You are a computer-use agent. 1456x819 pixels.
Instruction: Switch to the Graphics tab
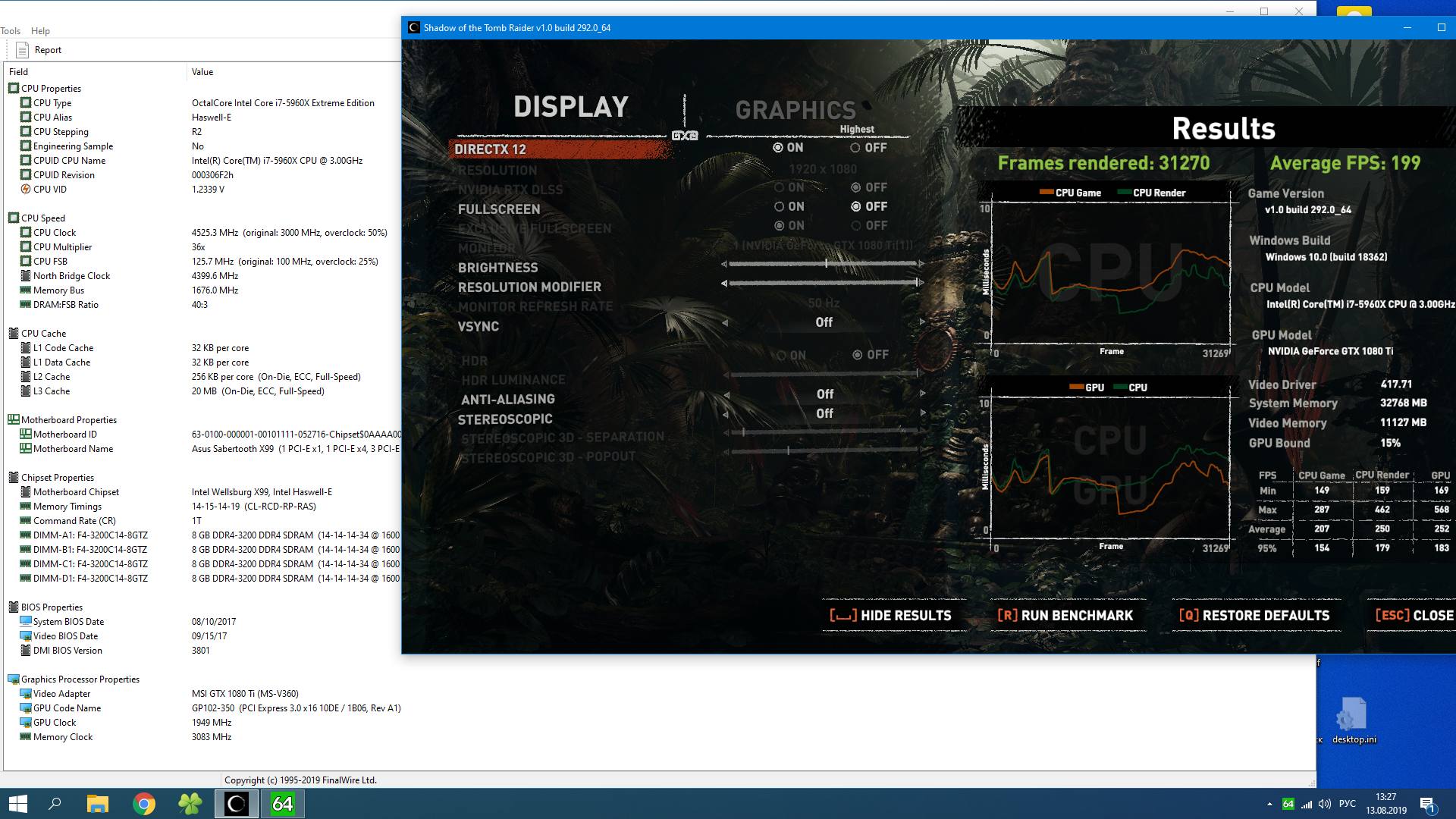tap(795, 111)
